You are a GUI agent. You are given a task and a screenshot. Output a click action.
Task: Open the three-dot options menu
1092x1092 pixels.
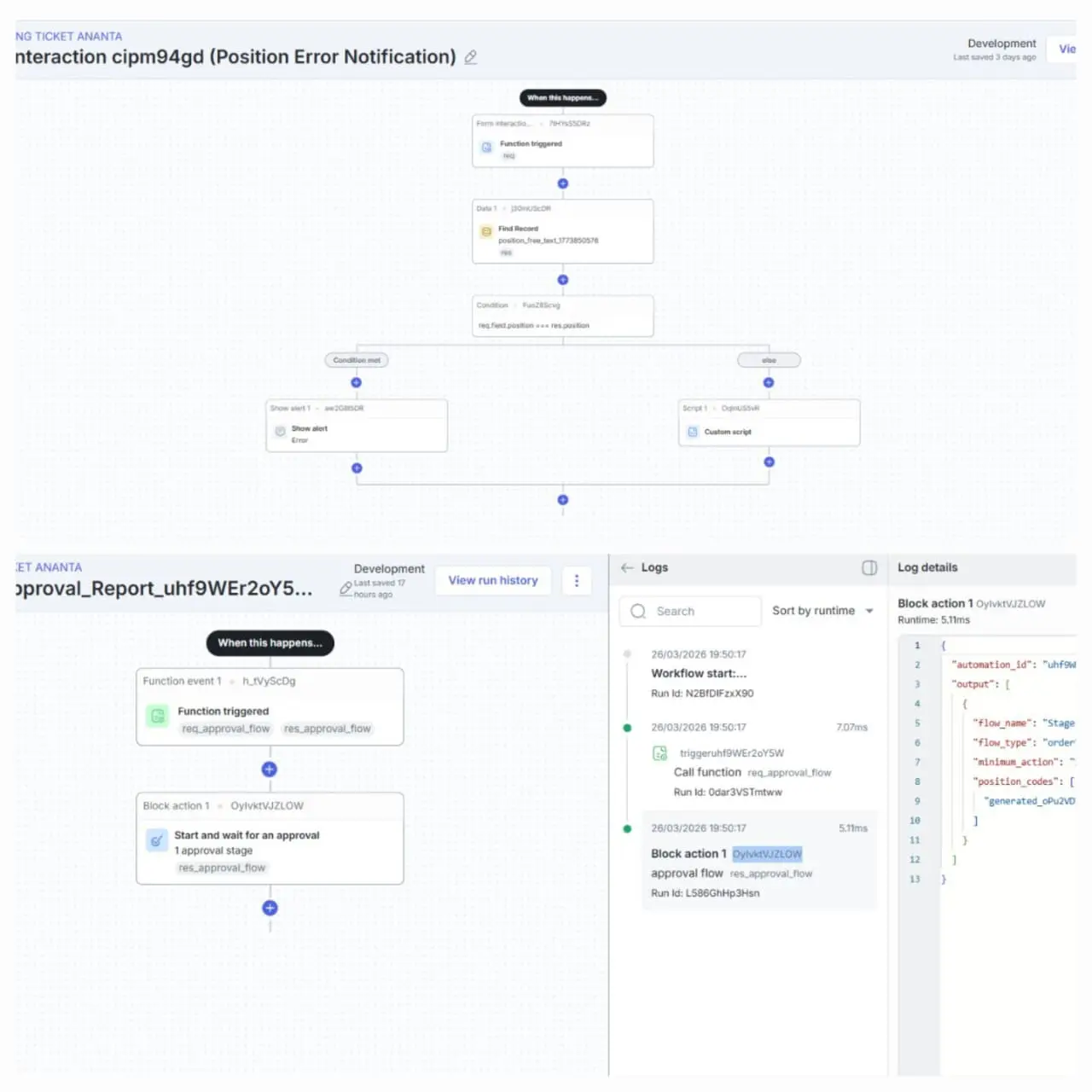[577, 581]
